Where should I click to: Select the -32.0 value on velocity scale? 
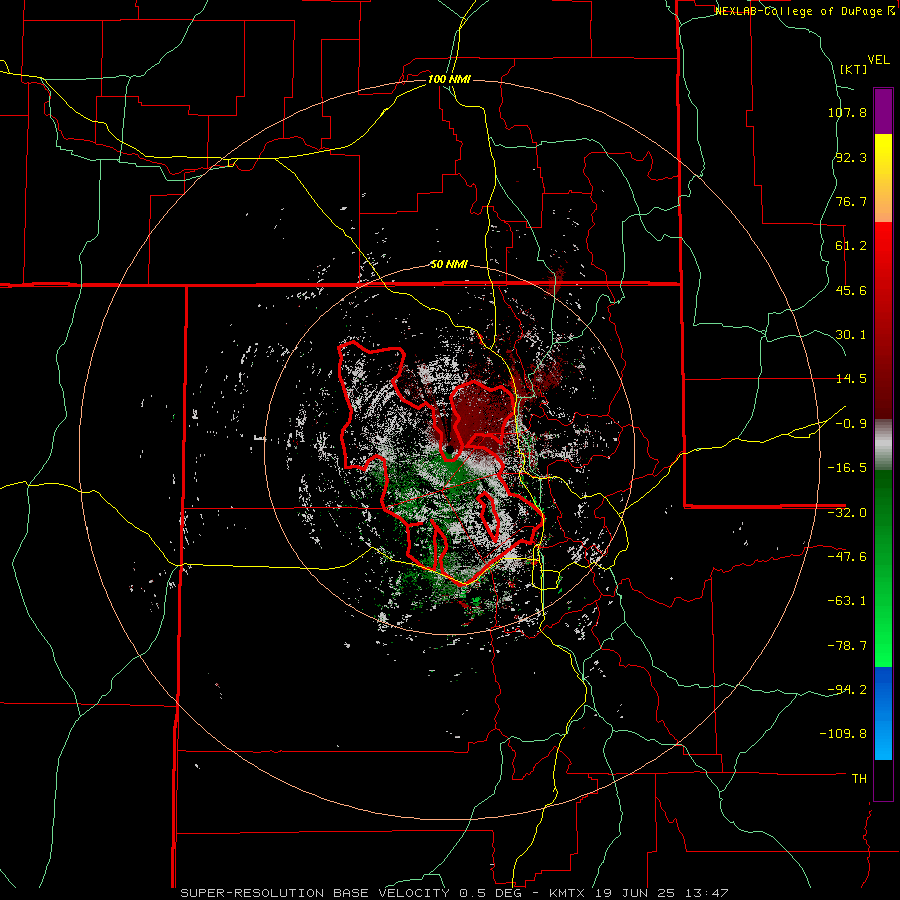click(847, 513)
